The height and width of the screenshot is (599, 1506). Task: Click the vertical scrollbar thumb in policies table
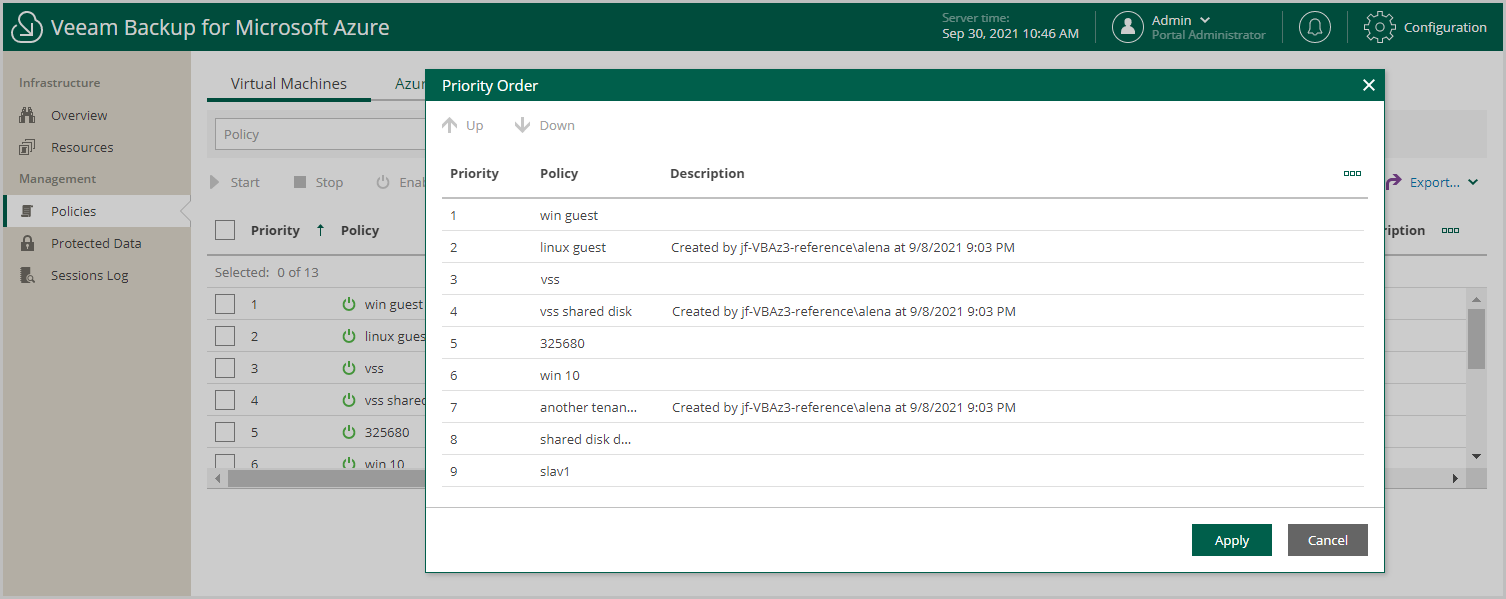click(x=1476, y=338)
